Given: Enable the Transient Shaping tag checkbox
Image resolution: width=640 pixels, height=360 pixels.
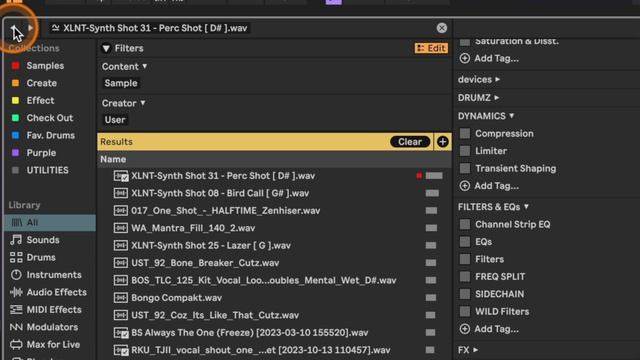Looking at the screenshot, I should (465, 169).
